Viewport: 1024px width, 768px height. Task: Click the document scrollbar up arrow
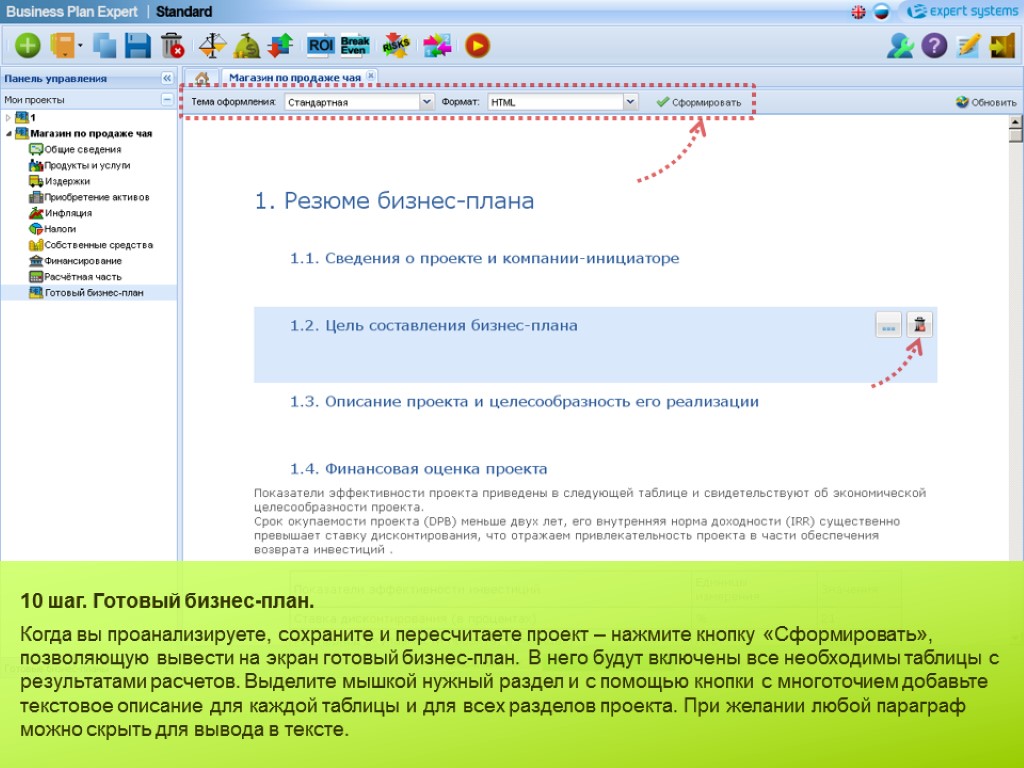click(1015, 122)
